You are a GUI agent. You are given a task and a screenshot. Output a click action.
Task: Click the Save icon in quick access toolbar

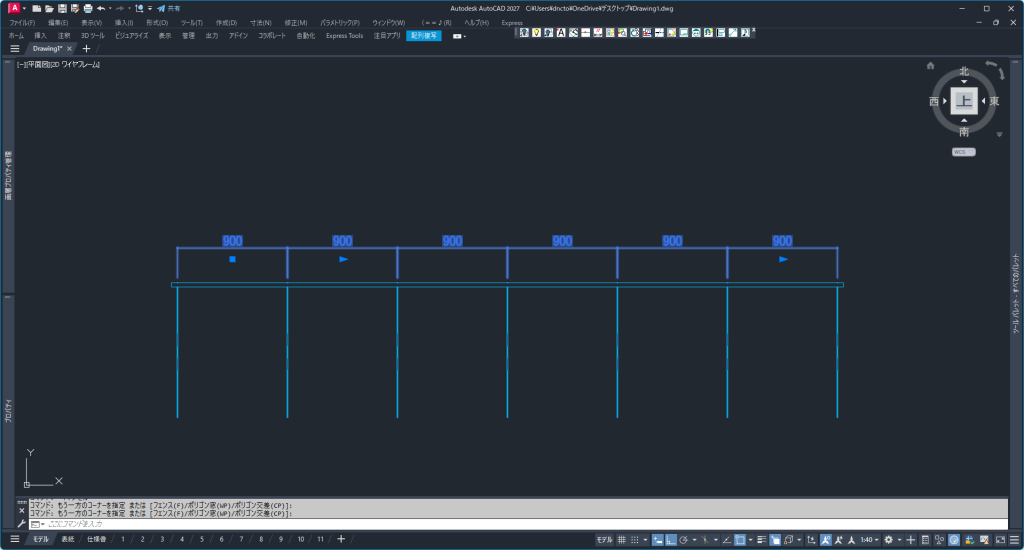click(x=62, y=8)
